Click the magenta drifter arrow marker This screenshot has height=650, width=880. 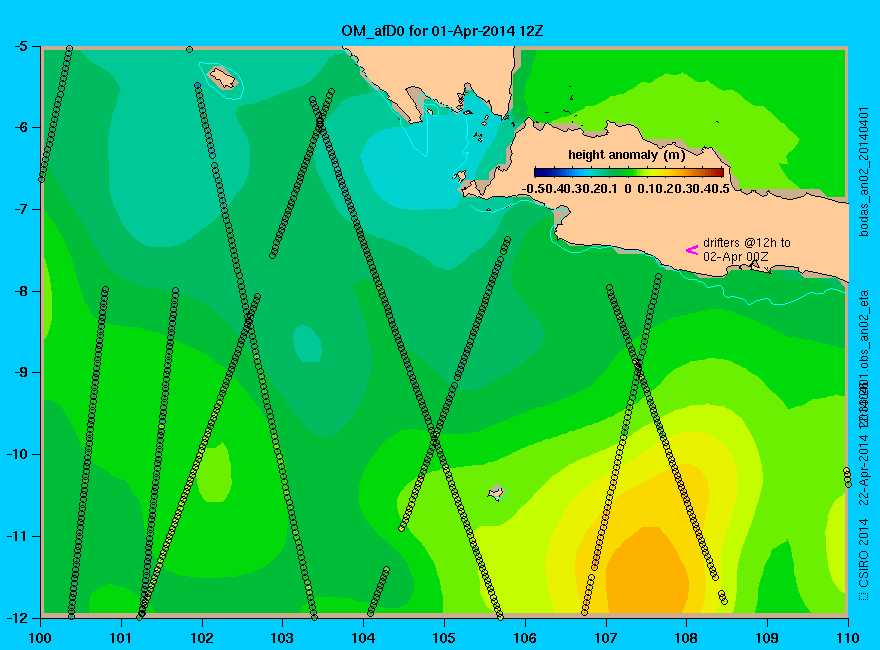click(692, 250)
